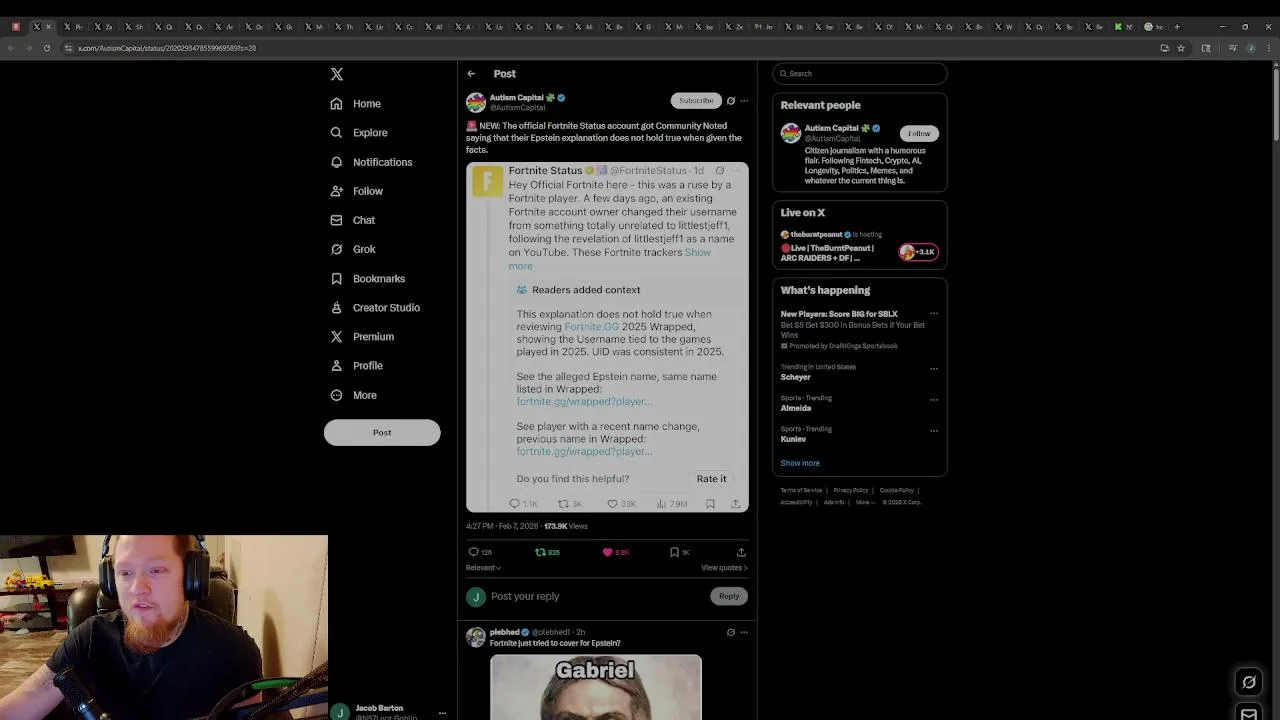
Task: Reload page with browser refresh icon
Action: (x=46, y=48)
